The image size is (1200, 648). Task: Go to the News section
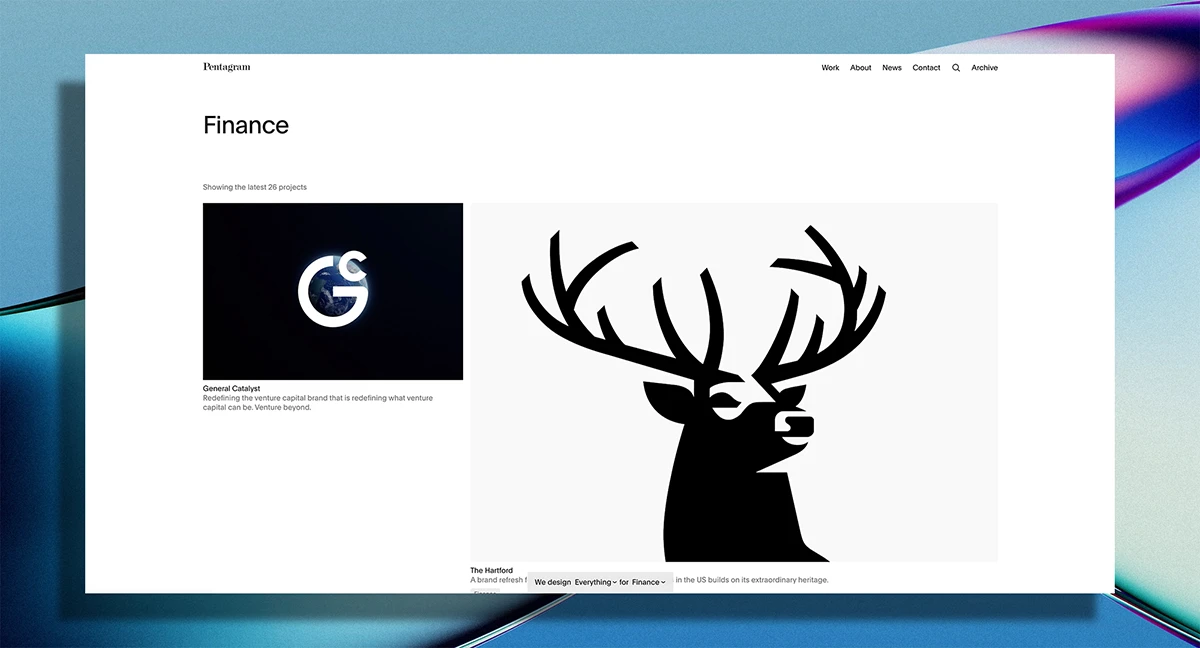tap(892, 68)
